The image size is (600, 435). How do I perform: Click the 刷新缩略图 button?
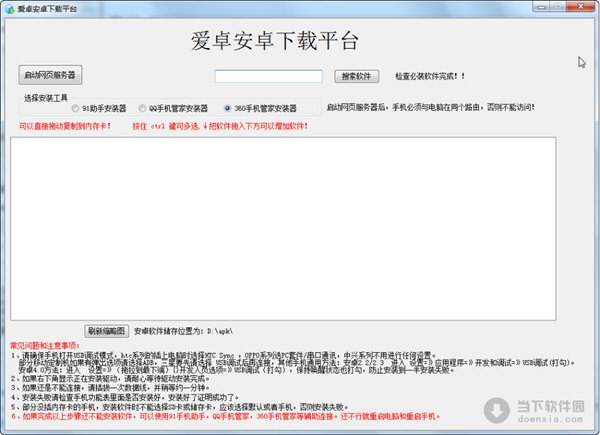[106, 331]
